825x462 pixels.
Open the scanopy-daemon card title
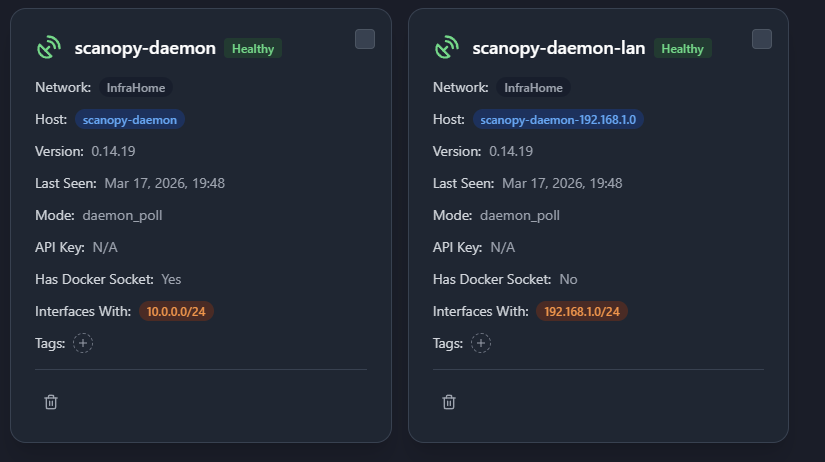click(x=145, y=48)
